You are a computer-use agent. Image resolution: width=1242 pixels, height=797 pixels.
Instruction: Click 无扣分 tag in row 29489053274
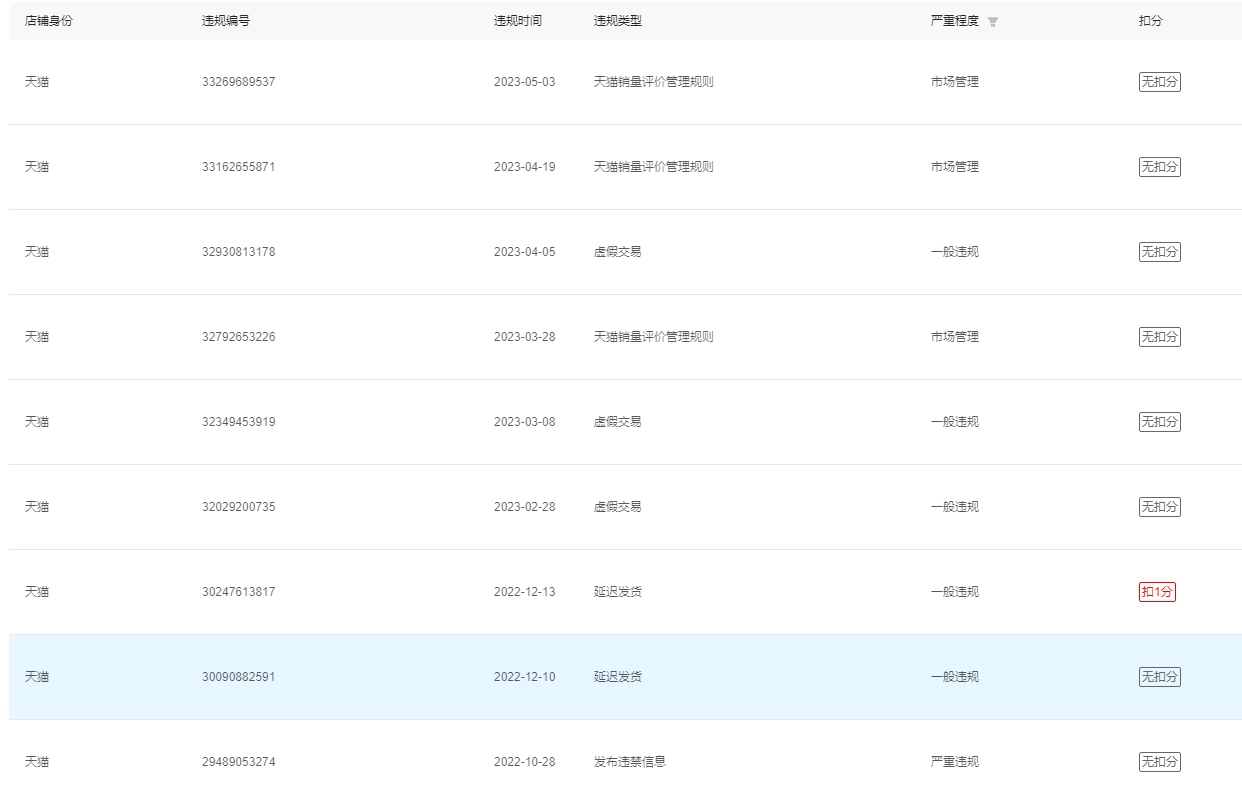[1160, 762]
